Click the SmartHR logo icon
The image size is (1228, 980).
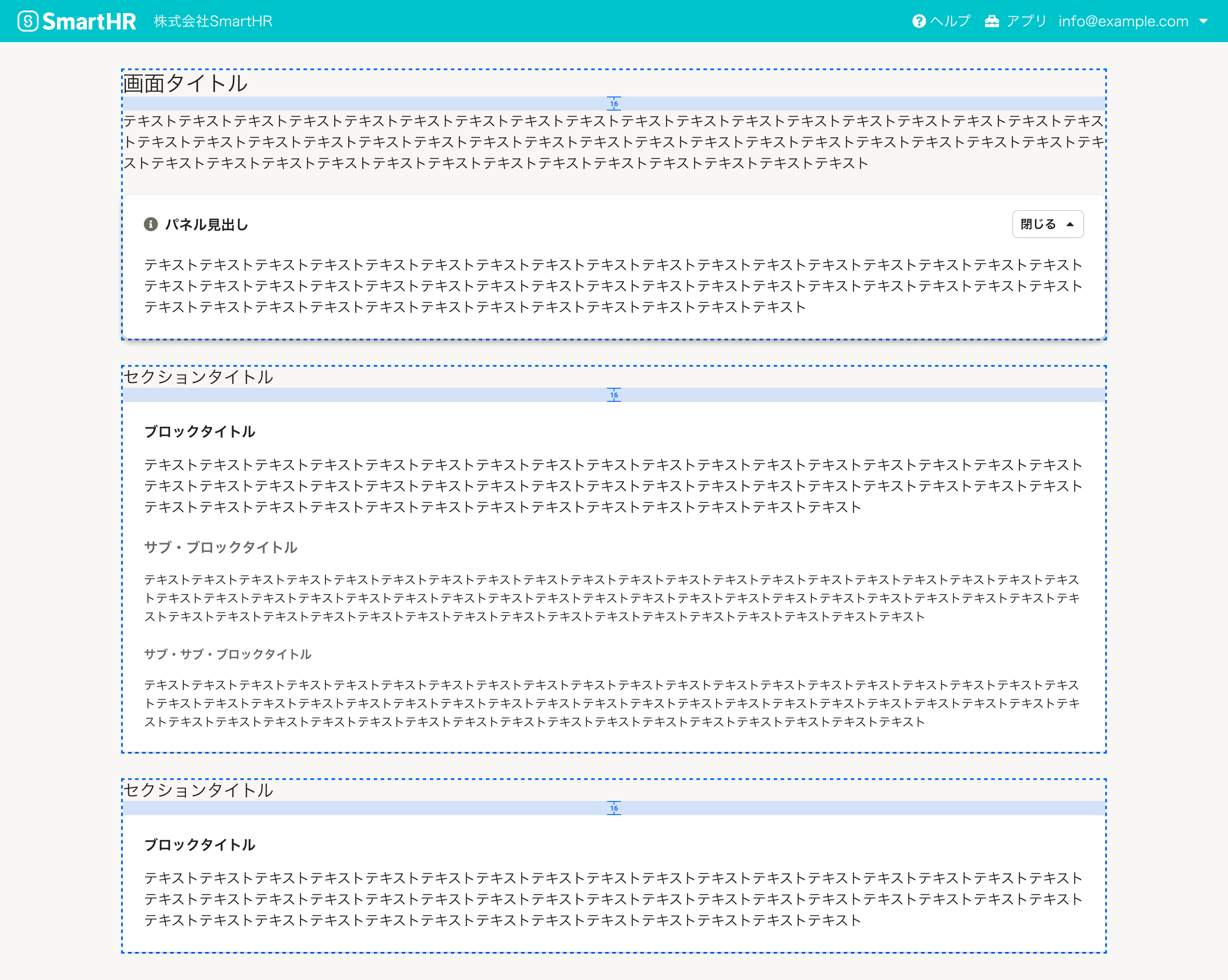pyautogui.click(x=27, y=21)
